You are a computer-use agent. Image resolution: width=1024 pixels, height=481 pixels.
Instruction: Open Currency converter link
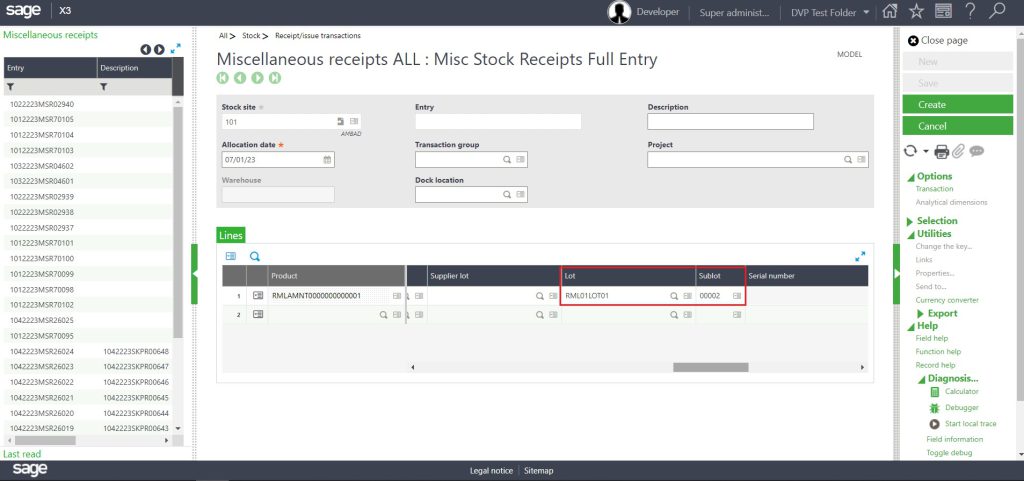click(947, 300)
